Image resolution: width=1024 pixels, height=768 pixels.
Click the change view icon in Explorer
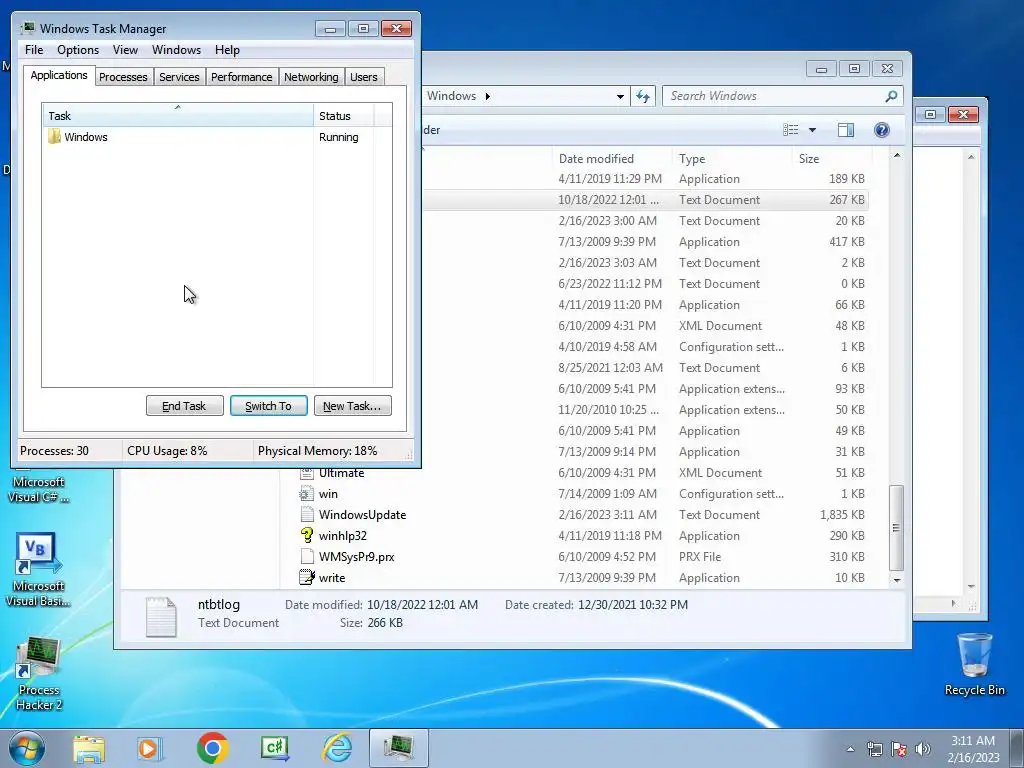(791, 130)
